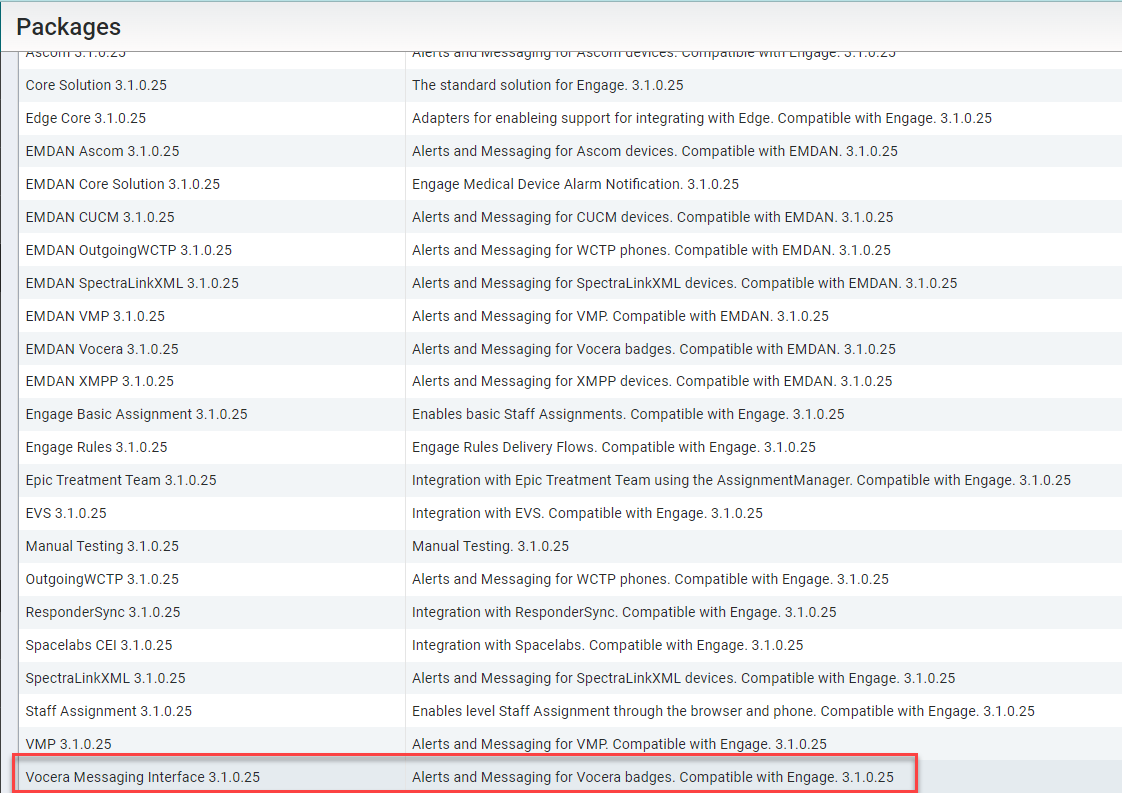
Task: Pick the EMDAN VMP 3.1.0.25 package
Action: pos(95,316)
